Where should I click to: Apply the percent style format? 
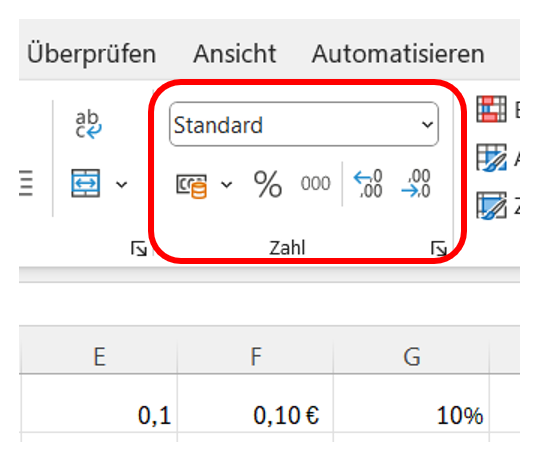pos(268,184)
